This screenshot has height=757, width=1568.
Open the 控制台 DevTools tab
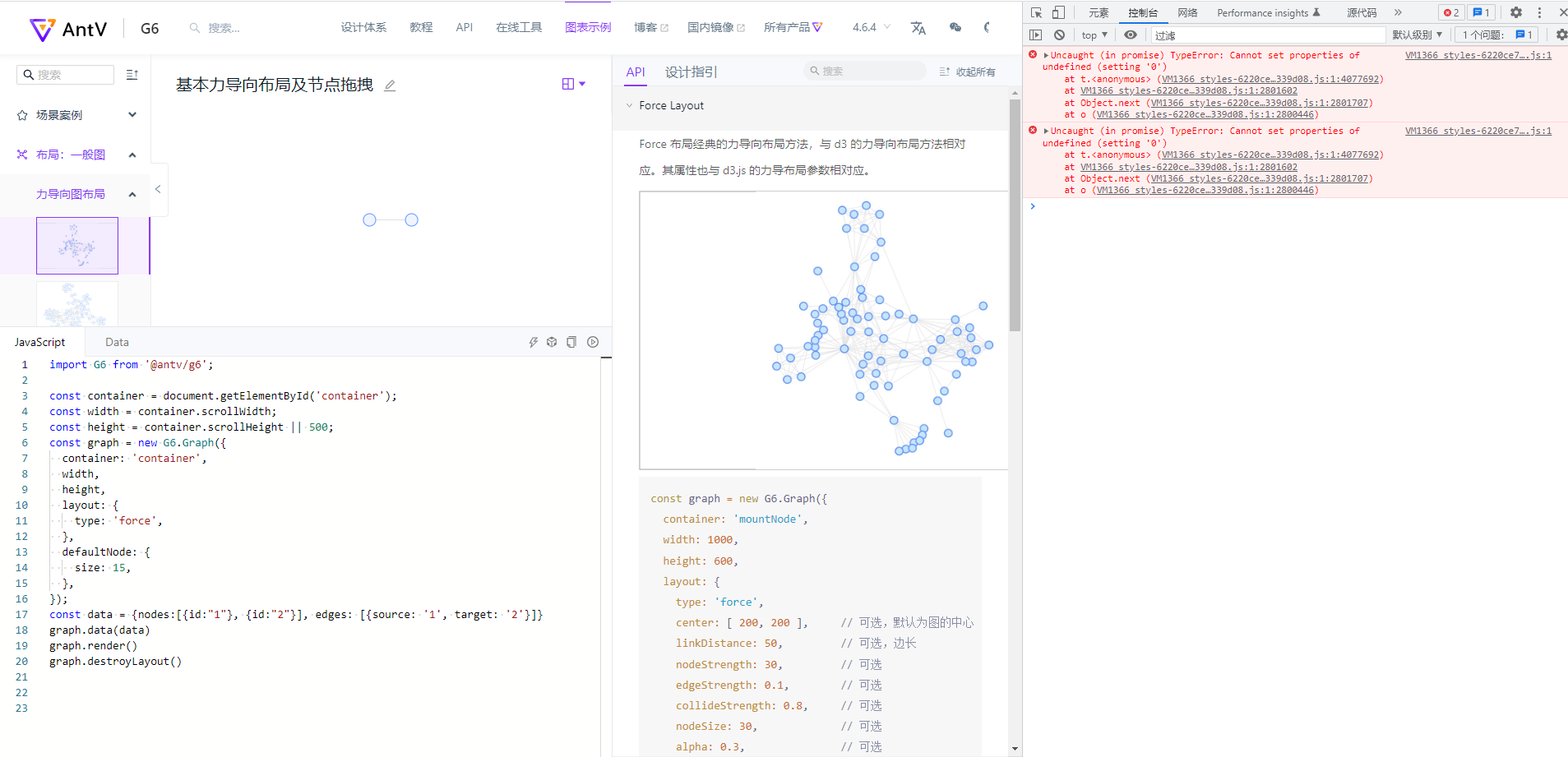pyautogui.click(x=1145, y=12)
